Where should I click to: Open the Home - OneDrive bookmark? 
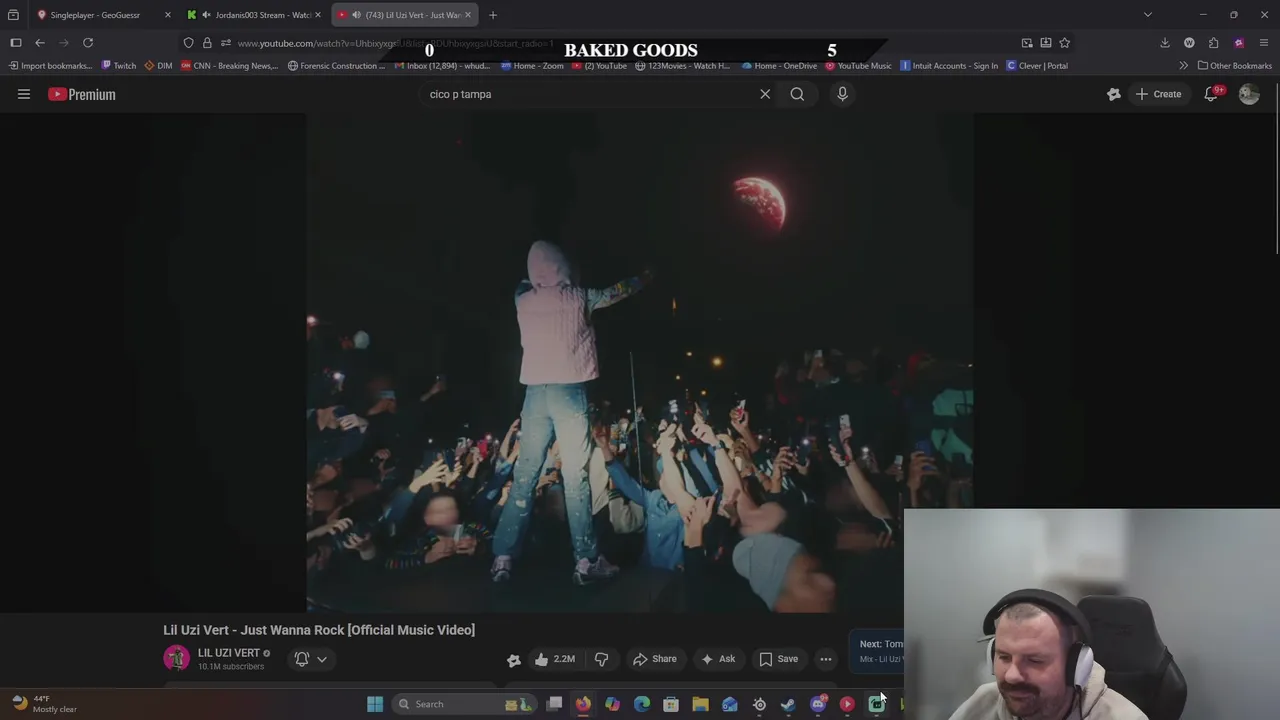[779, 66]
